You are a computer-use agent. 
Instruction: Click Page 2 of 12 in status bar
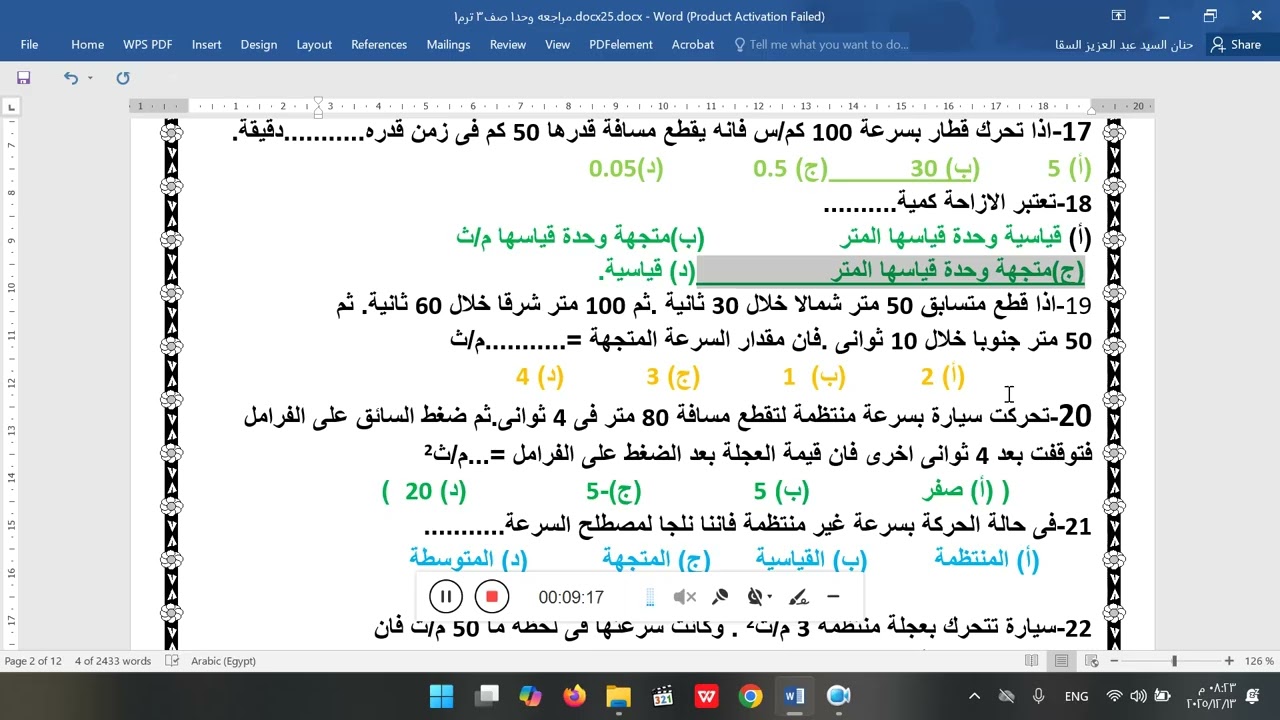click(x=33, y=661)
